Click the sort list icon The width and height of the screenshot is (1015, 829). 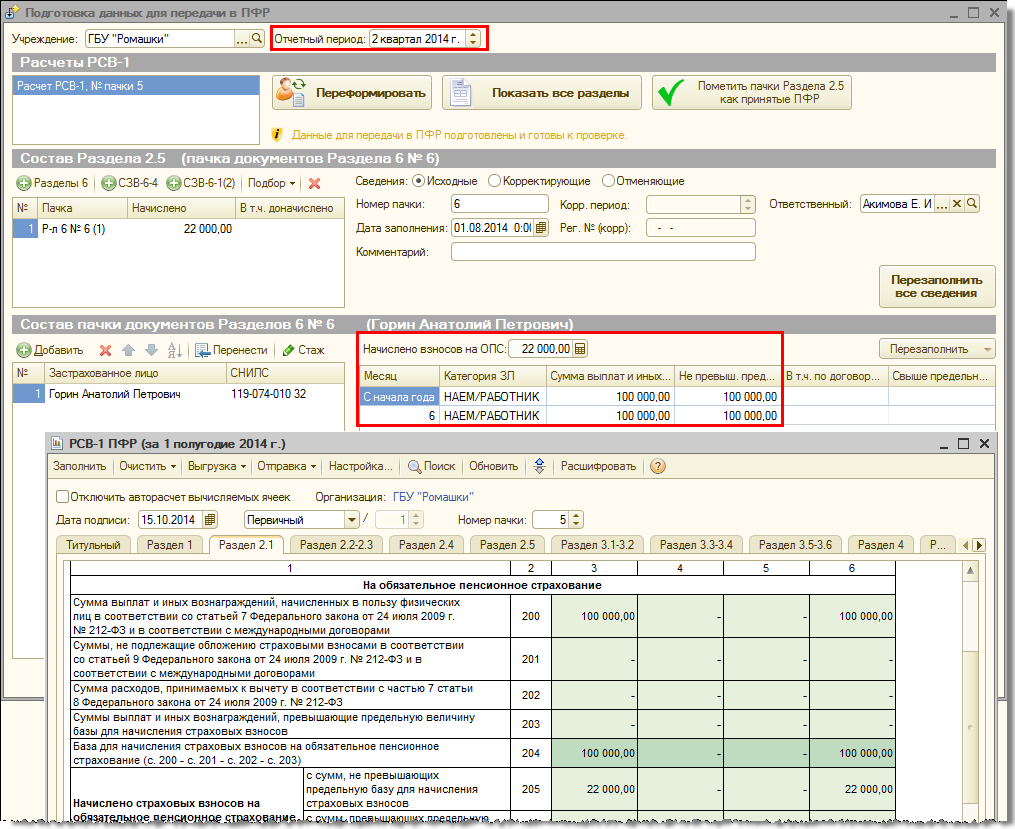[x=174, y=350]
